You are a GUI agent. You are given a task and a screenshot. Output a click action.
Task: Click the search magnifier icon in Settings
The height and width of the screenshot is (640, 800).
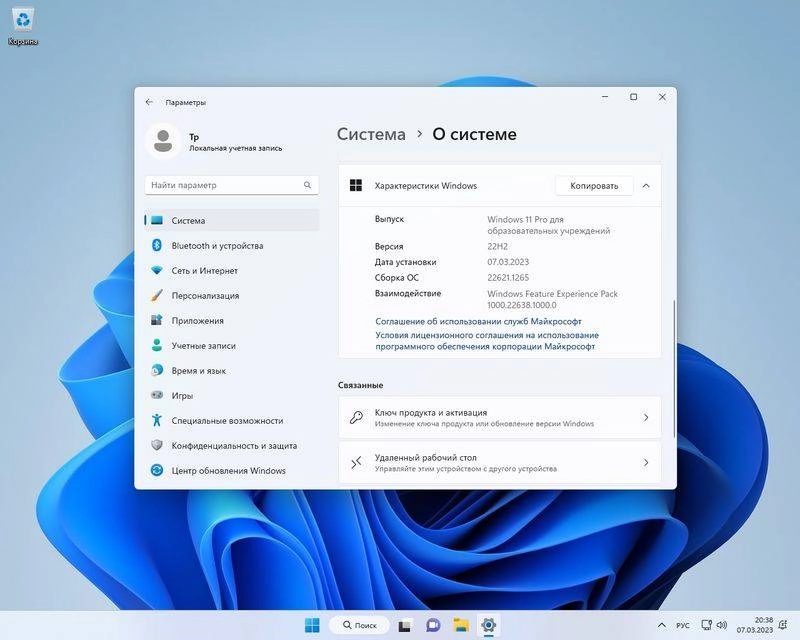coord(307,185)
